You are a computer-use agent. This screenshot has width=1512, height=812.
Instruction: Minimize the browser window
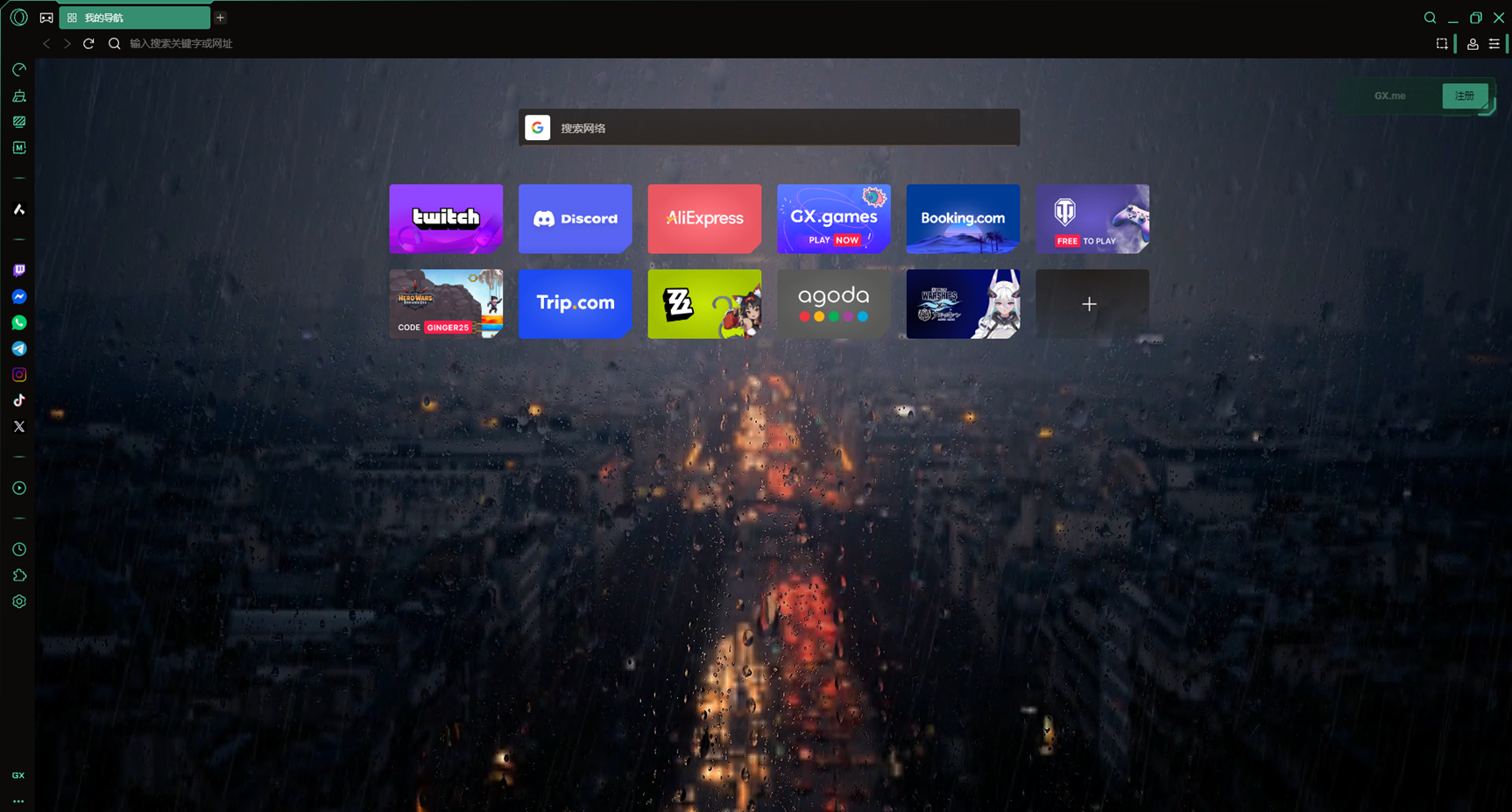pos(1453,18)
